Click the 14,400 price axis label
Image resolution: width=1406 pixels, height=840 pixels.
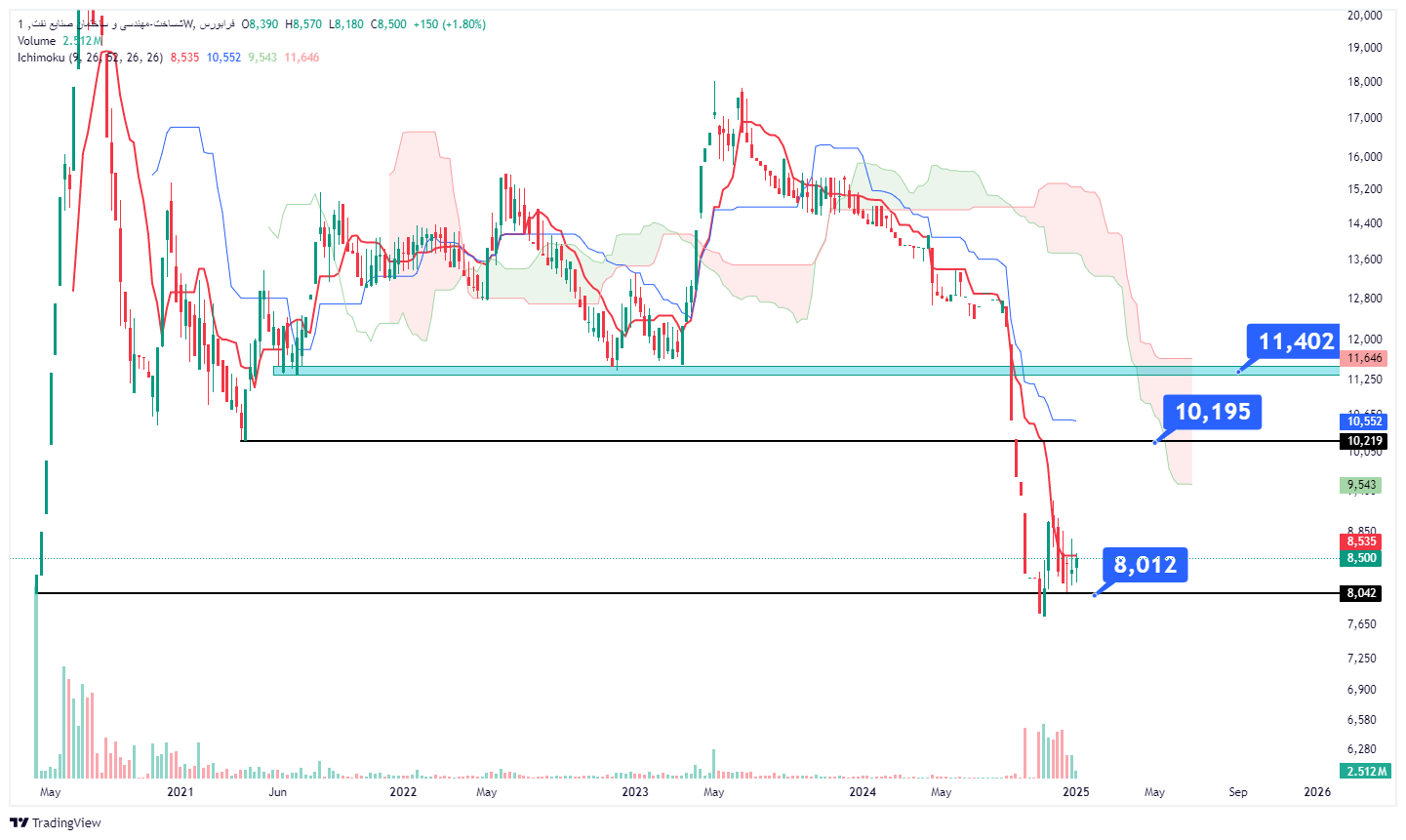pos(1364,223)
